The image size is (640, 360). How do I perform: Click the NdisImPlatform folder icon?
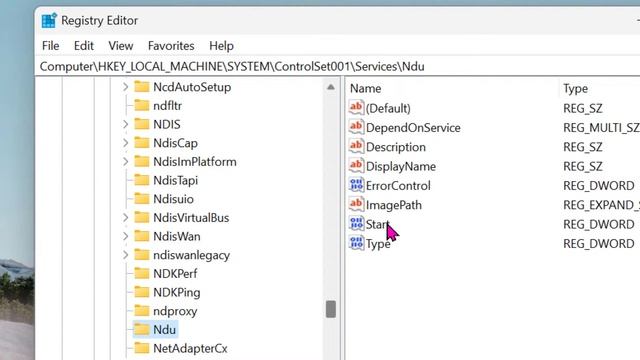pyautogui.click(x=142, y=161)
